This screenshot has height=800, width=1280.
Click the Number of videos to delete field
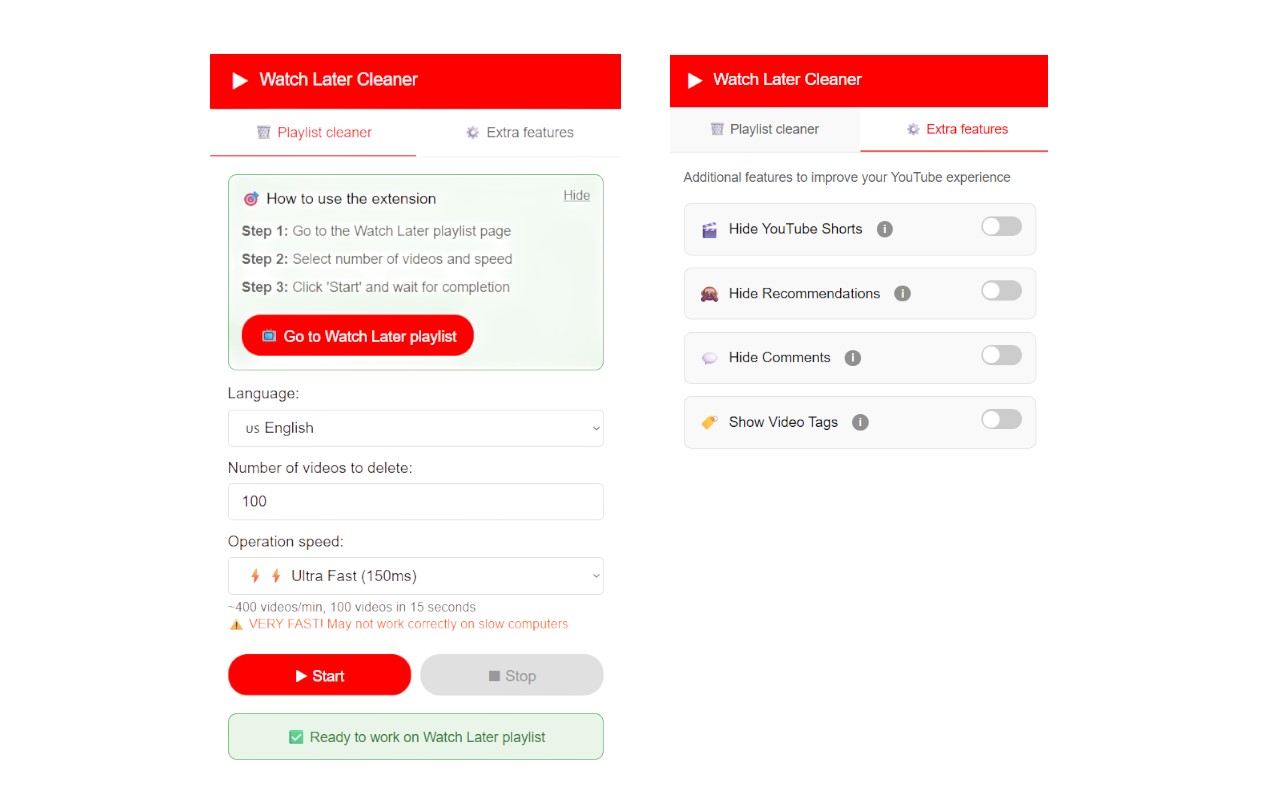415,502
